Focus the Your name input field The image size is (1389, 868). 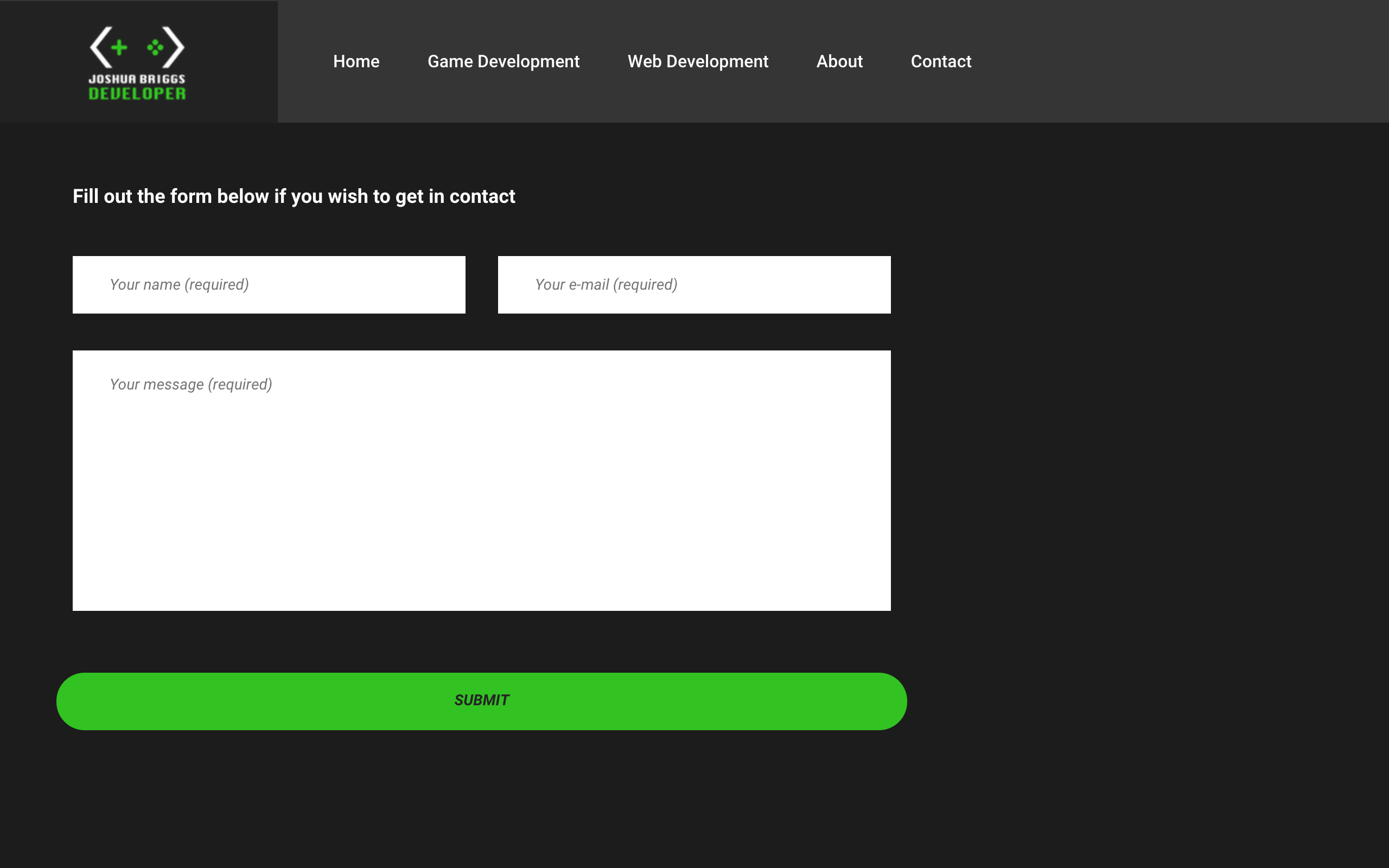tap(356, 285)
